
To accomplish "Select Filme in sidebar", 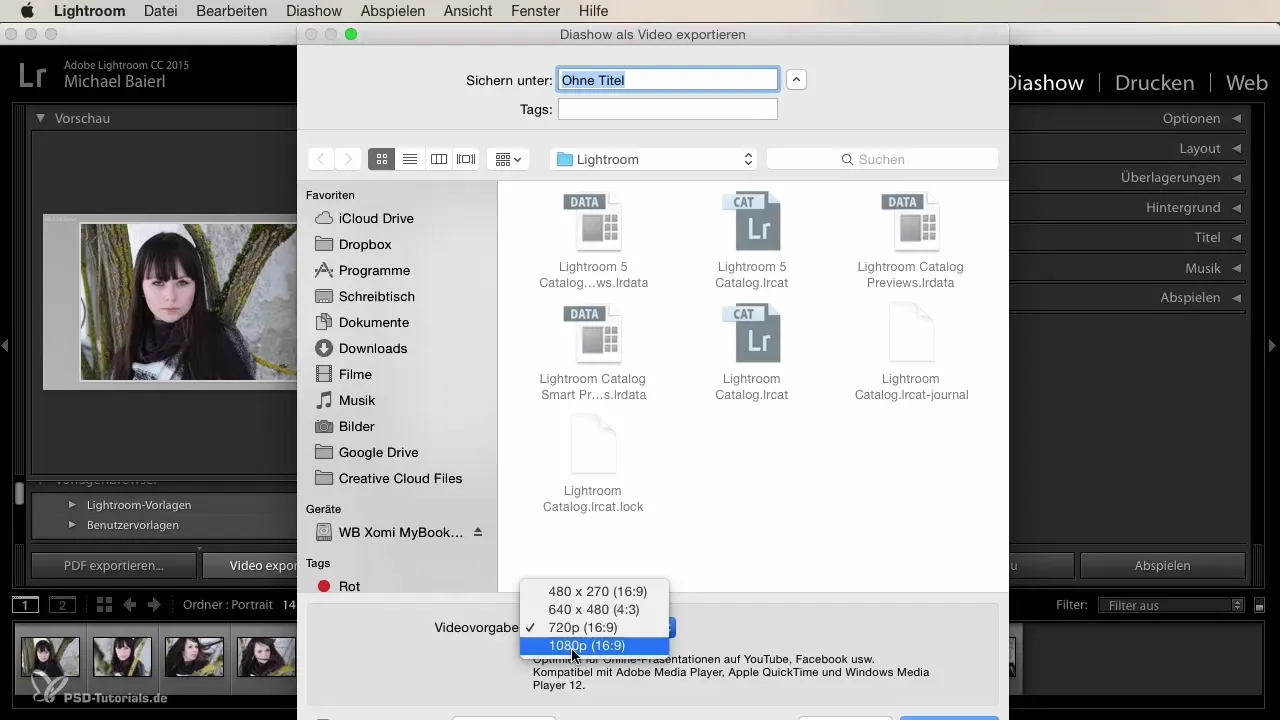I will pos(355,374).
